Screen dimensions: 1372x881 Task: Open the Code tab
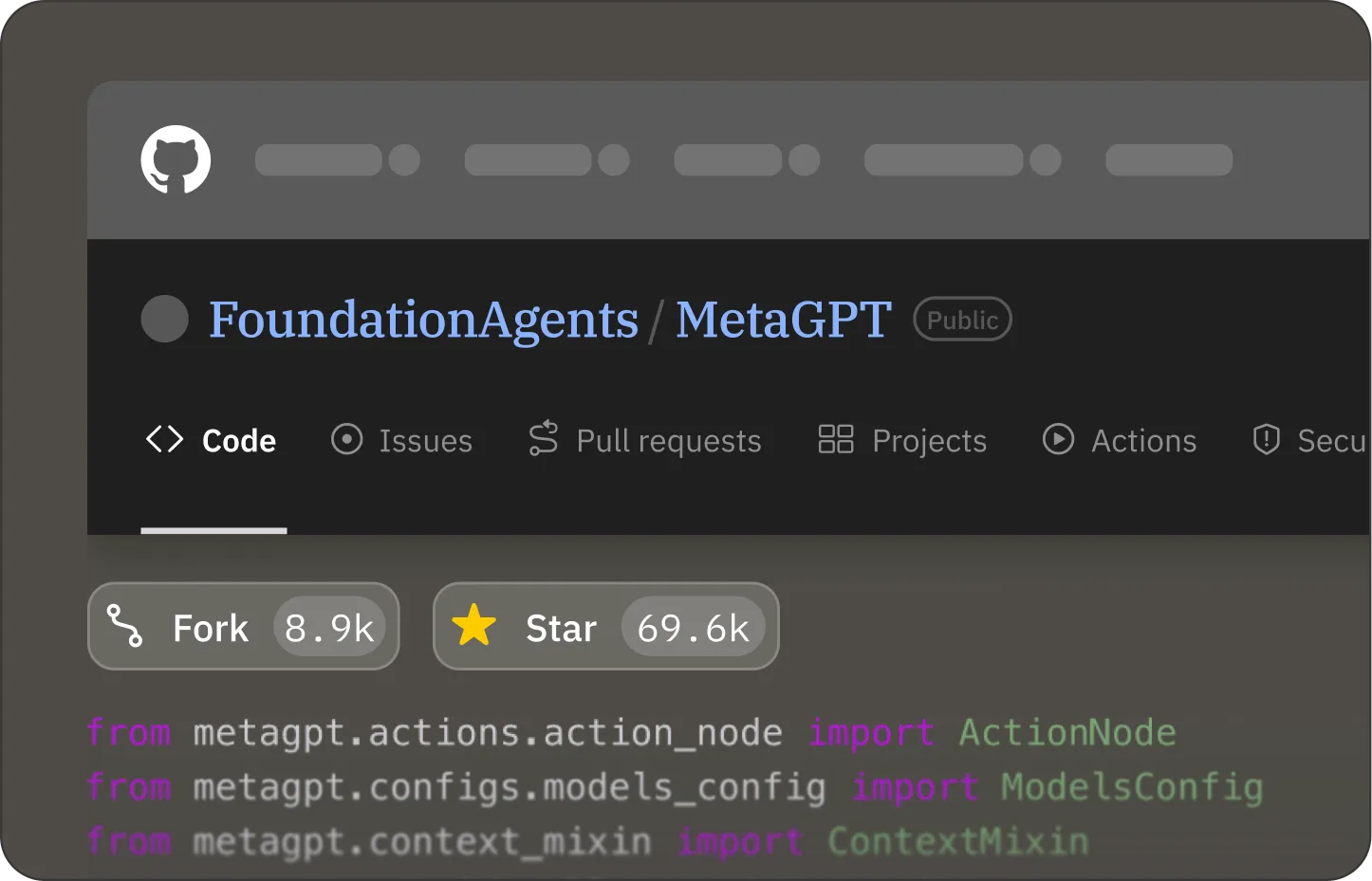[x=212, y=440]
